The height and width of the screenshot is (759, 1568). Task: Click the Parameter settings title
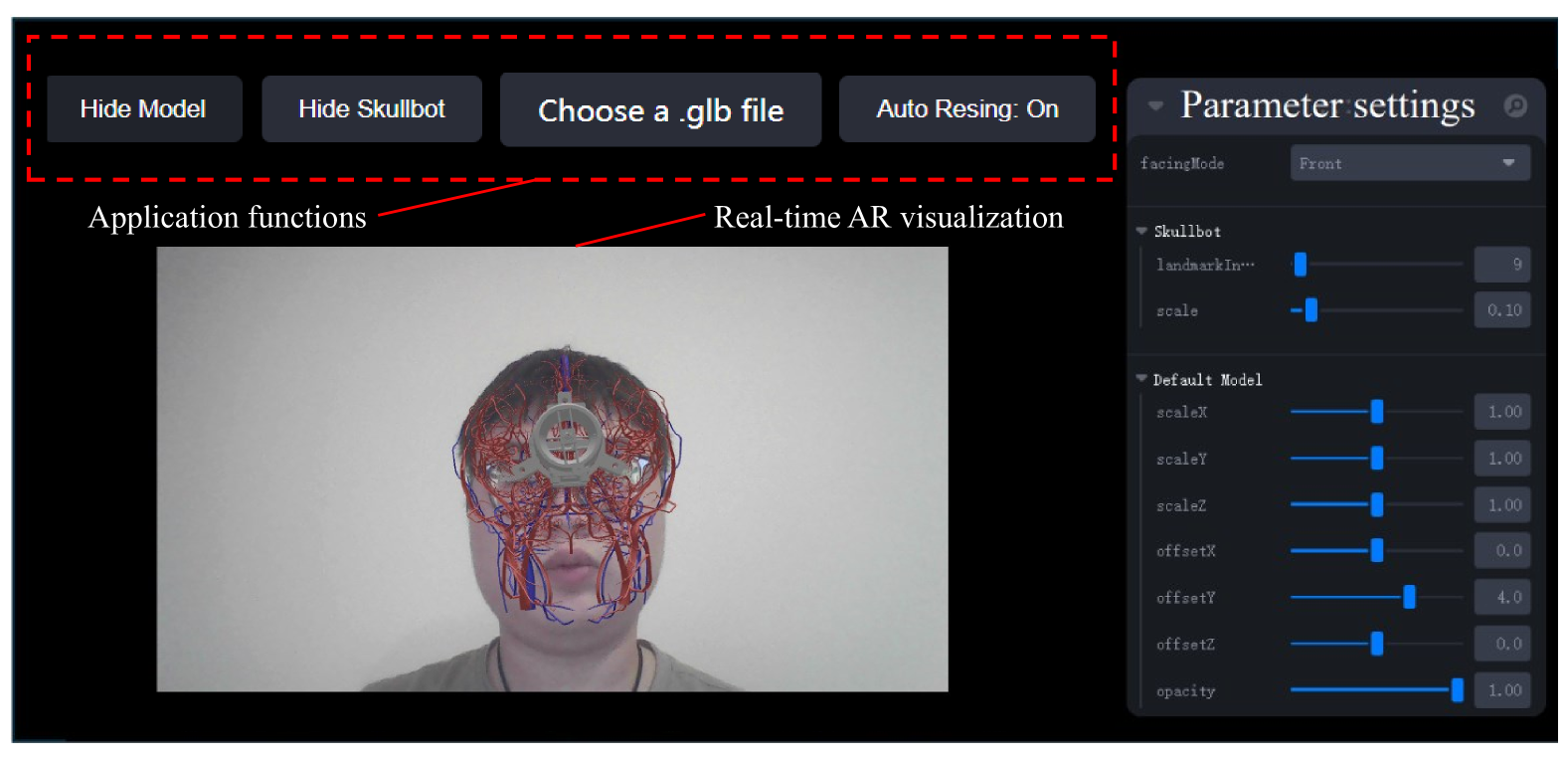(x=1327, y=105)
